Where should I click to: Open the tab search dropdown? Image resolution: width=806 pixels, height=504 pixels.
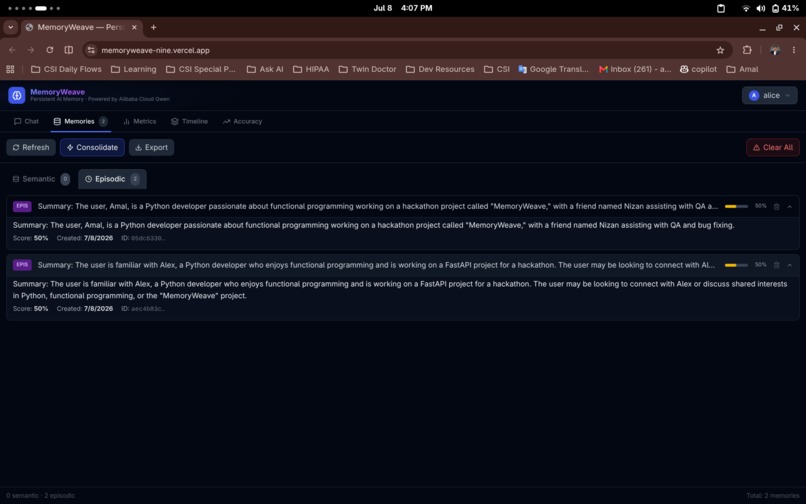(10, 27)
